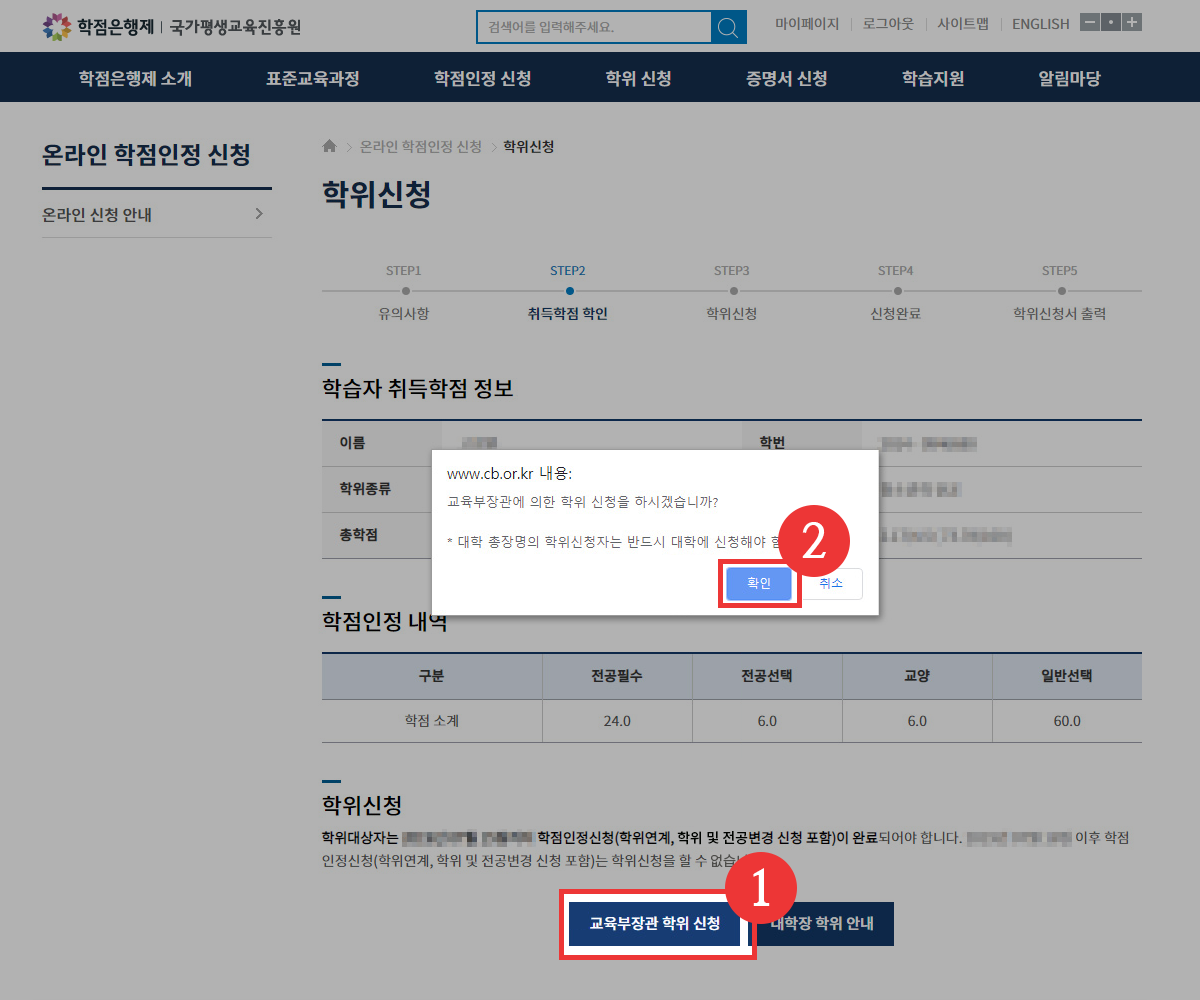The image size is (1200, 1000).
Task: Decrease font size with minus icon
Action: tap(1089, 23)
